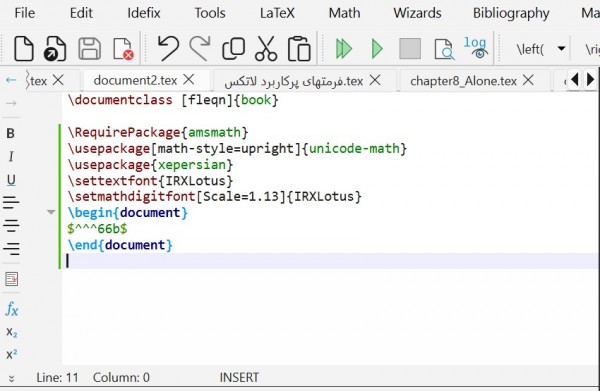Build and view with the double green arrow
Viewport: 600px width, 391px height.
tap(343, 49)
